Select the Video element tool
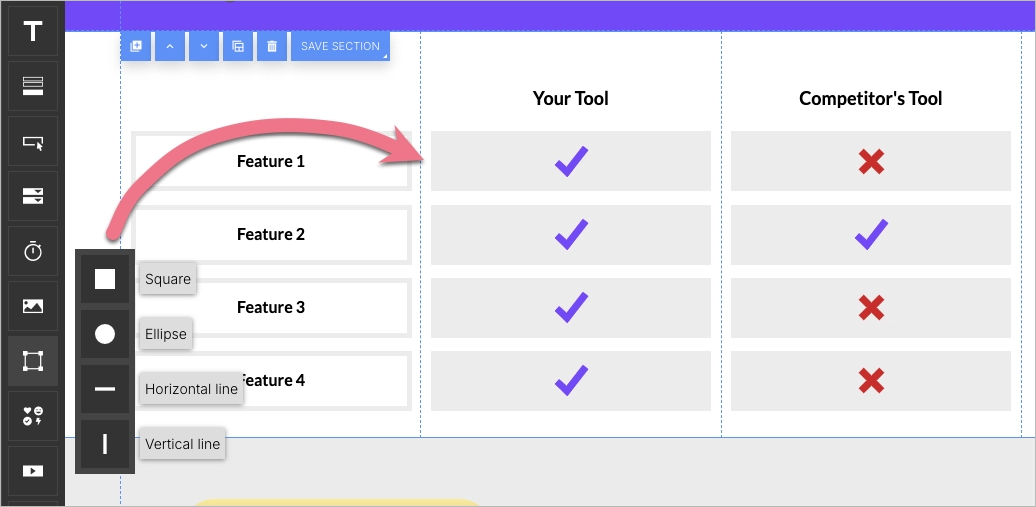1036x507 pixels. tap(33, 471)
